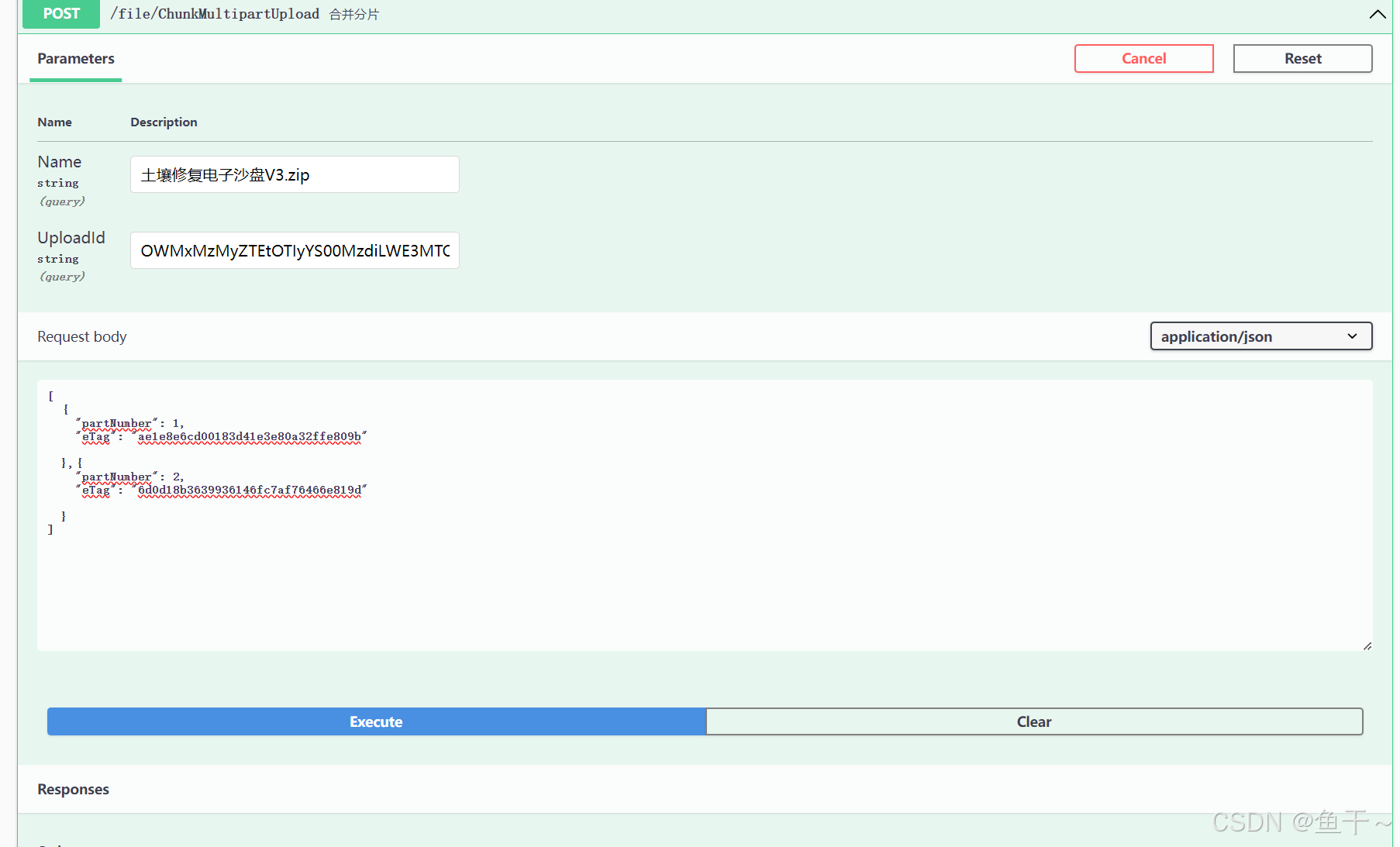This screenshot has width=1400, height=847.
Task: Click the Reset button
Action: pos(1302,59)
